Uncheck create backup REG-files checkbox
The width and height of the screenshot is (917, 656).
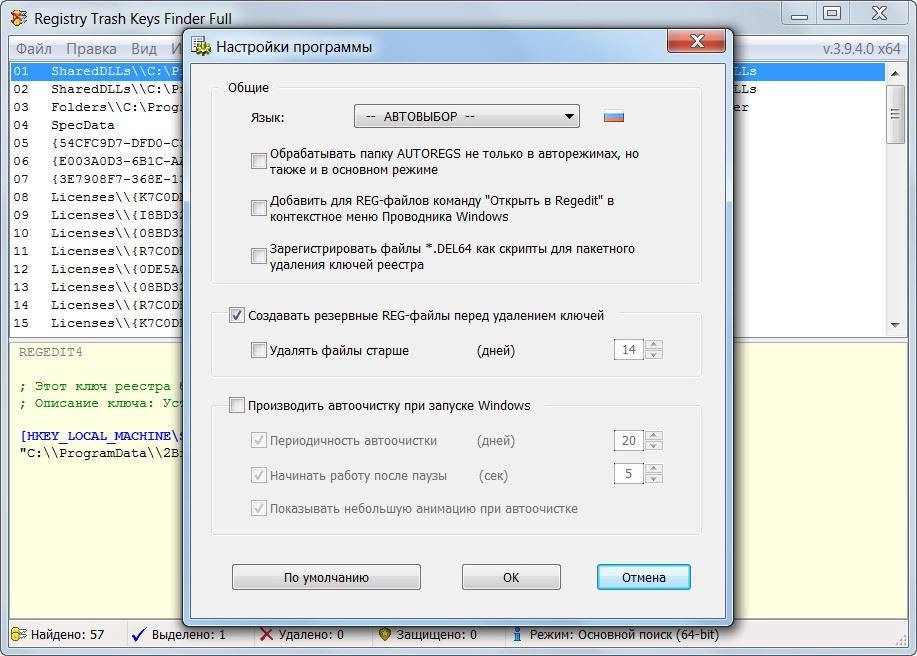[x=236, y=316]
